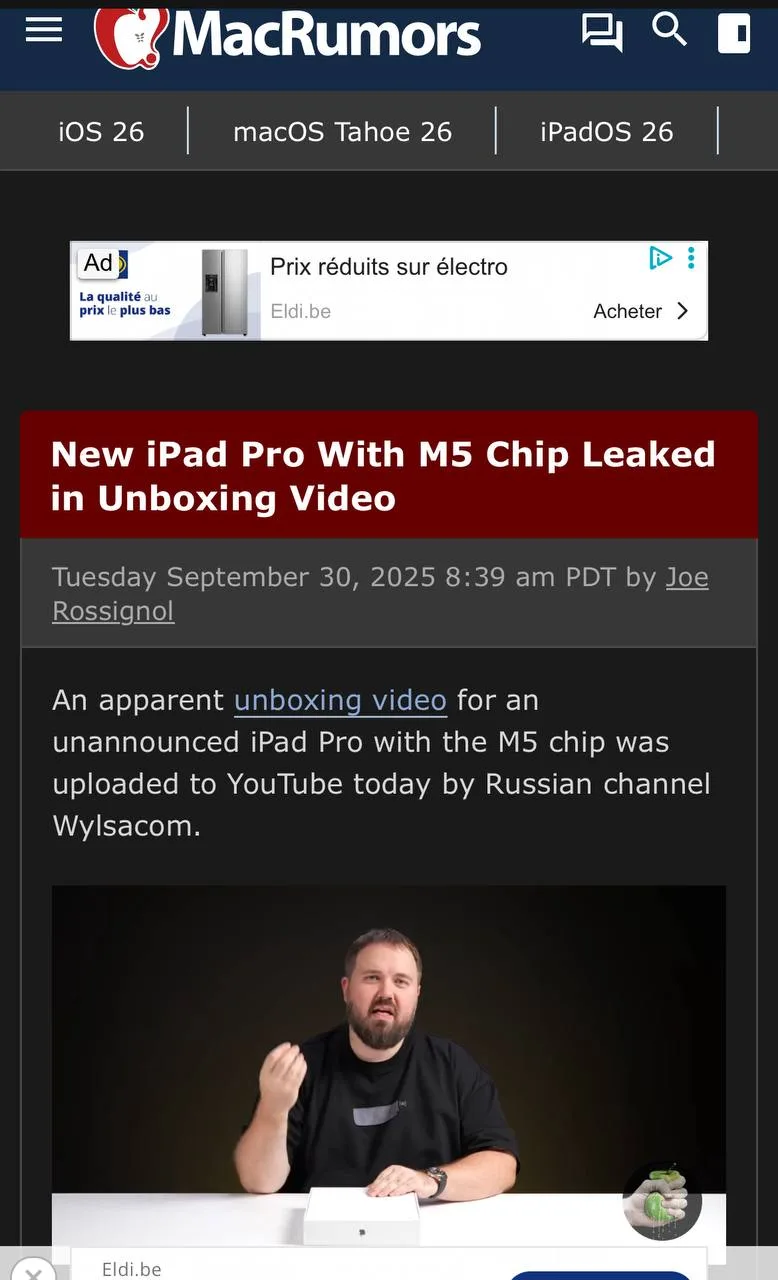This screenshot has height=1280, width=778.
Task: Open the hamburger navigation menu
Action: (x=44, y=29)
